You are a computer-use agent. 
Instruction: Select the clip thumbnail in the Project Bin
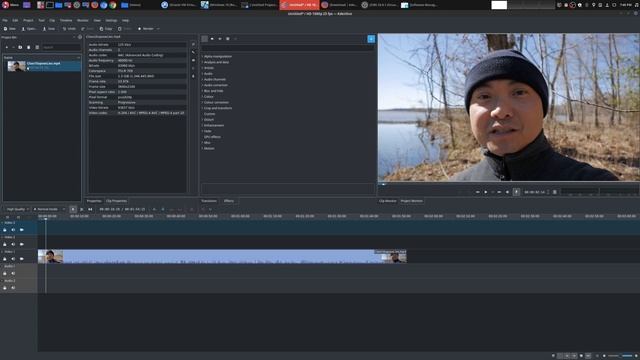16,66
